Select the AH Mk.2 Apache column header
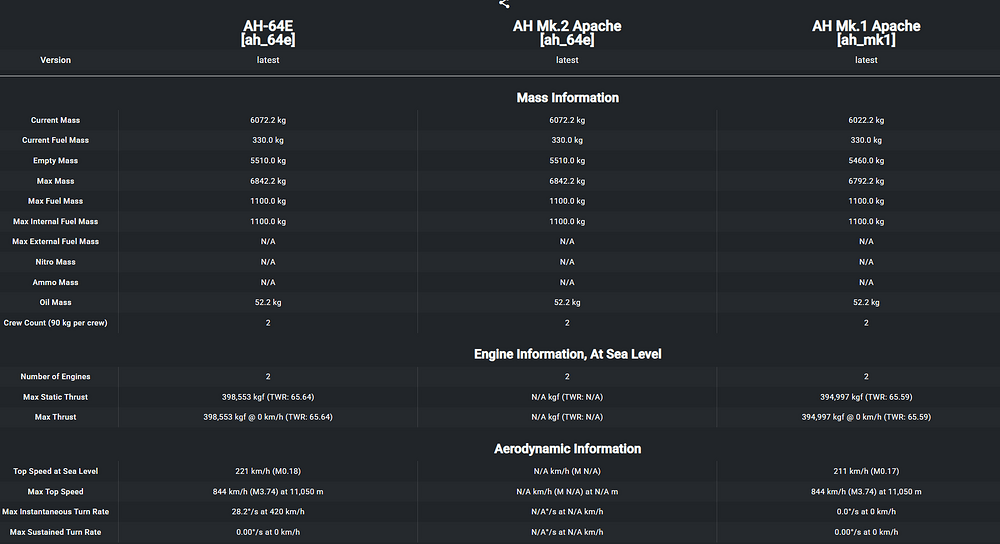The width and height of the screenshot is (1000, 544). coord(567,33)
